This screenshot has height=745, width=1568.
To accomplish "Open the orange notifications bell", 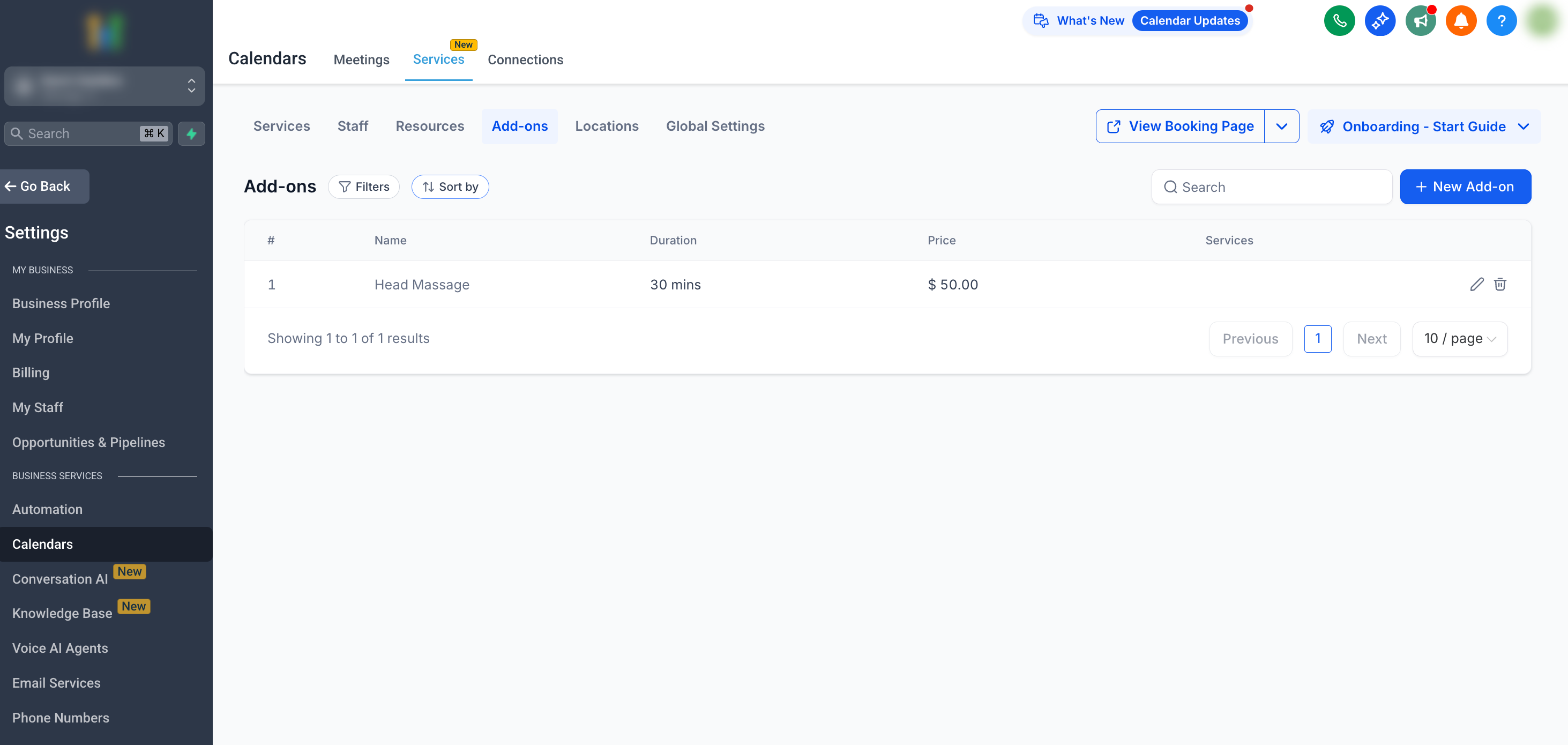I will (x=1461, y=21).
